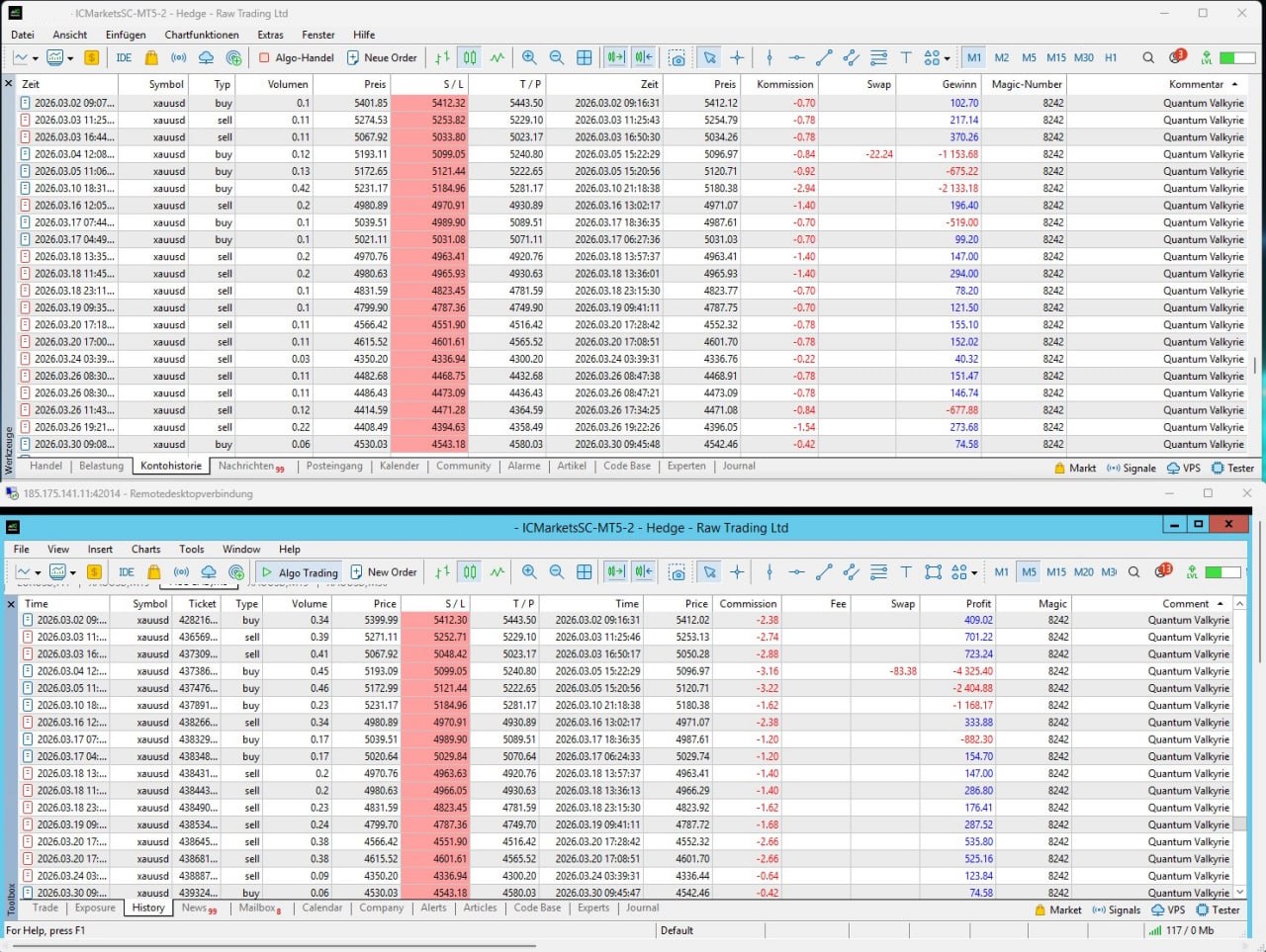Open the Markt button in German status strip
1266x952 pixels.
(1074, 468)
